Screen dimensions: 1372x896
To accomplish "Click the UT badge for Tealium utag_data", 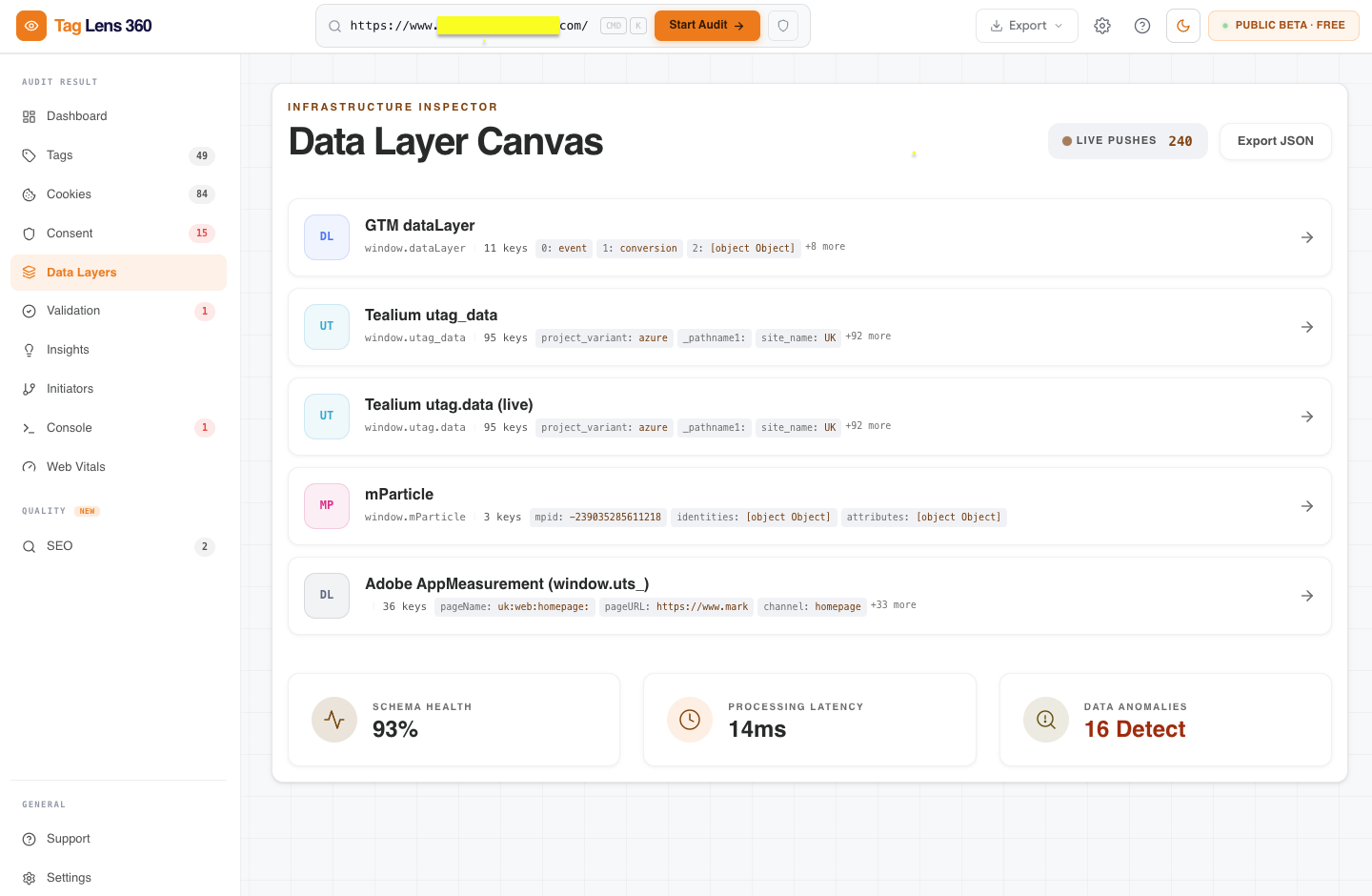I will coord(327,327).
